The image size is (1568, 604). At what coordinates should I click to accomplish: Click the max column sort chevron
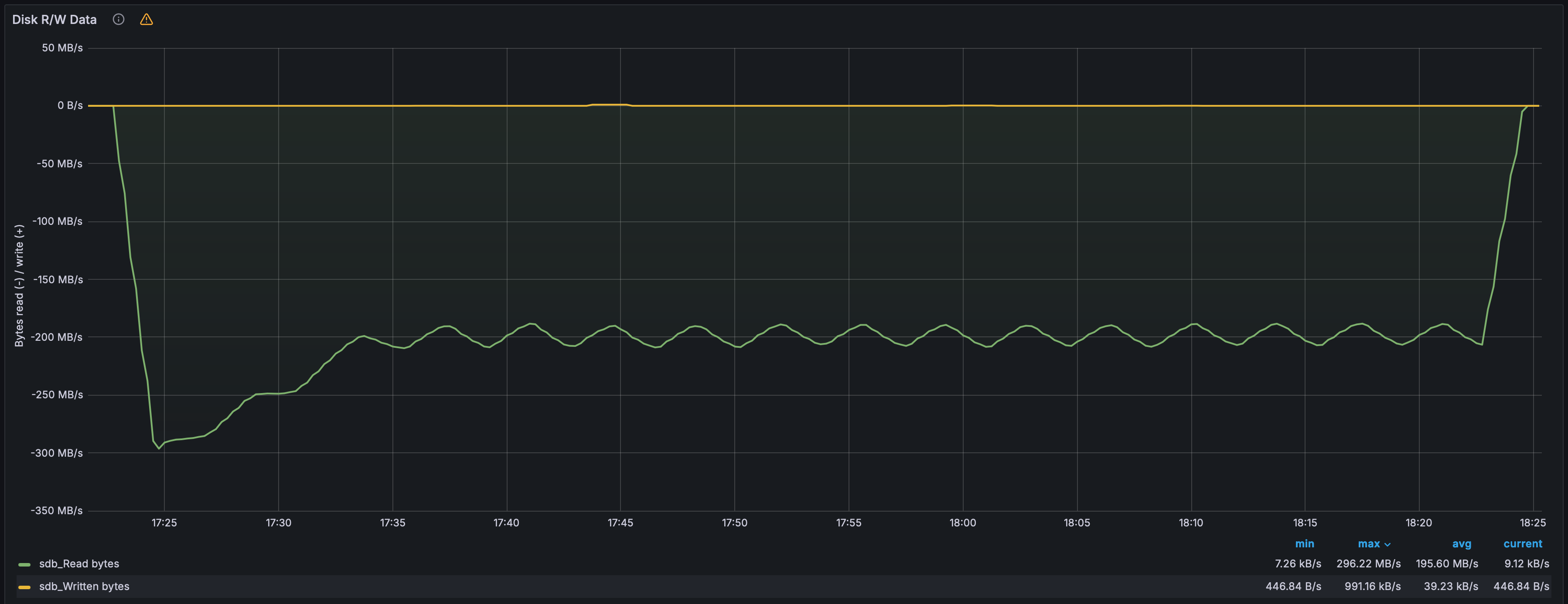tap(1387, 544)
